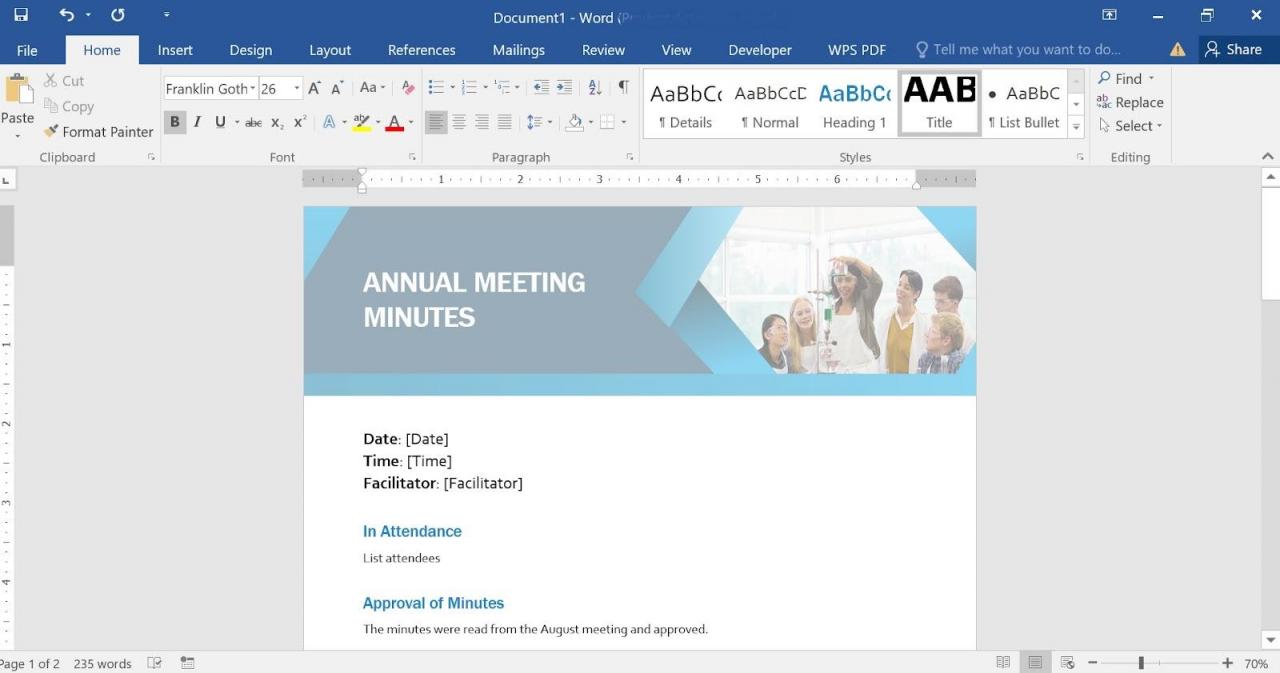Toggle bold formatting
The width and height of the screenshot is (1280, 673).
175,122
